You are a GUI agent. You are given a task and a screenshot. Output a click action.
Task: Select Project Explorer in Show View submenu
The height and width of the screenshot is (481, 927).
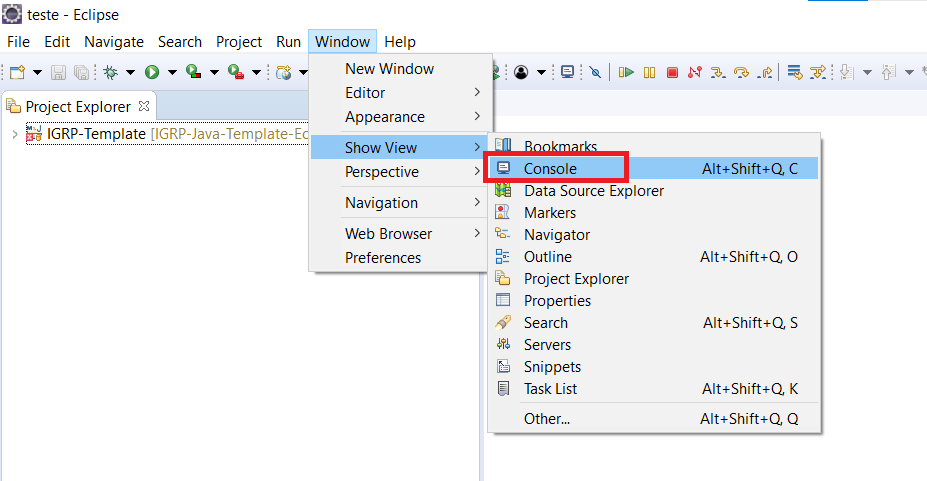point(654,278)
